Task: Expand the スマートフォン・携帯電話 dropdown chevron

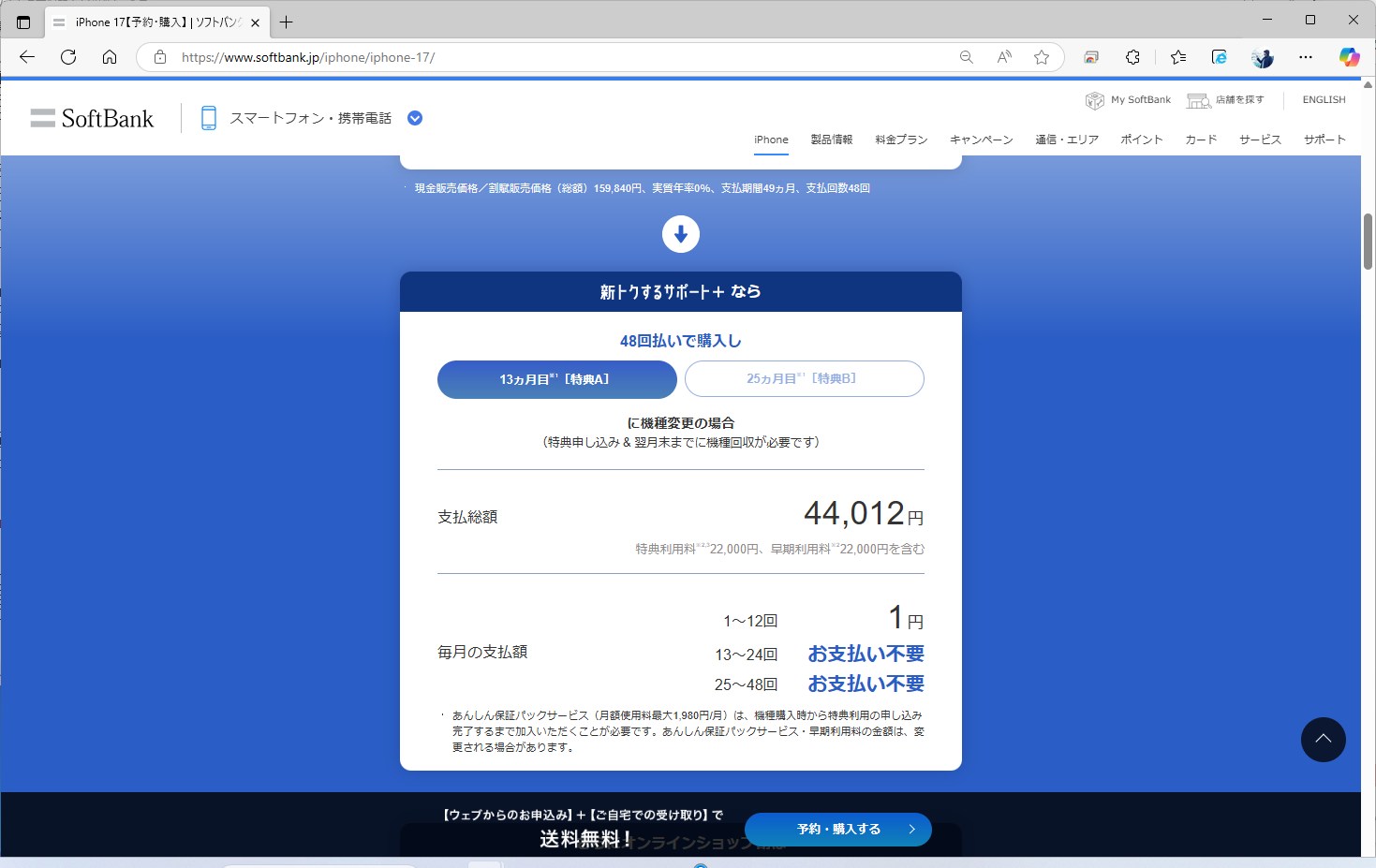Action: (414, 118)
